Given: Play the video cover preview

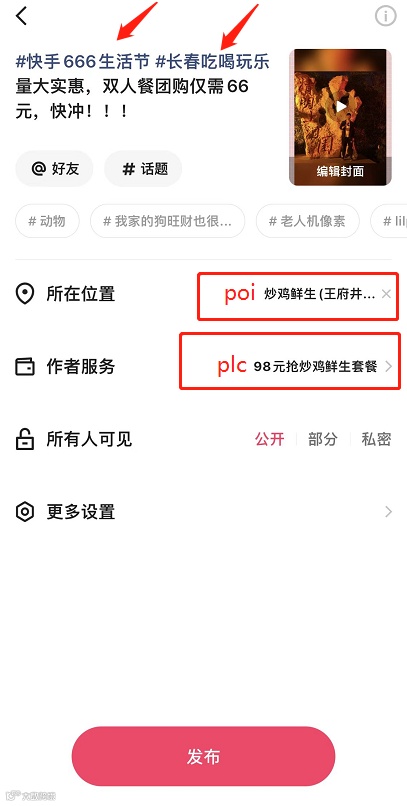Looking at the screenshot, I should [x=341, y=106].
